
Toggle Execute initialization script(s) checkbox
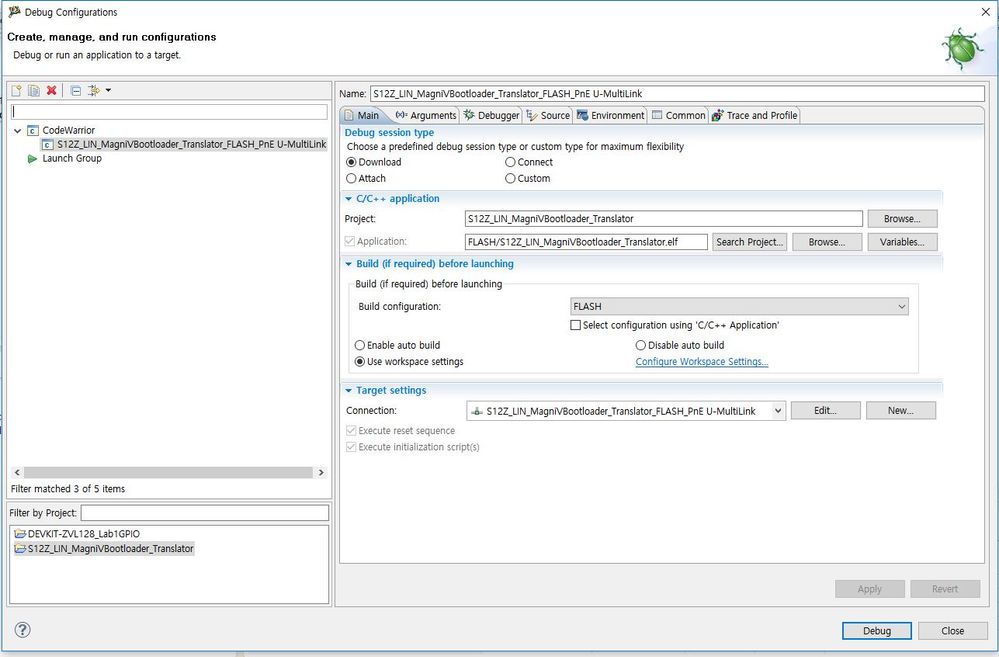pos(351,447)
